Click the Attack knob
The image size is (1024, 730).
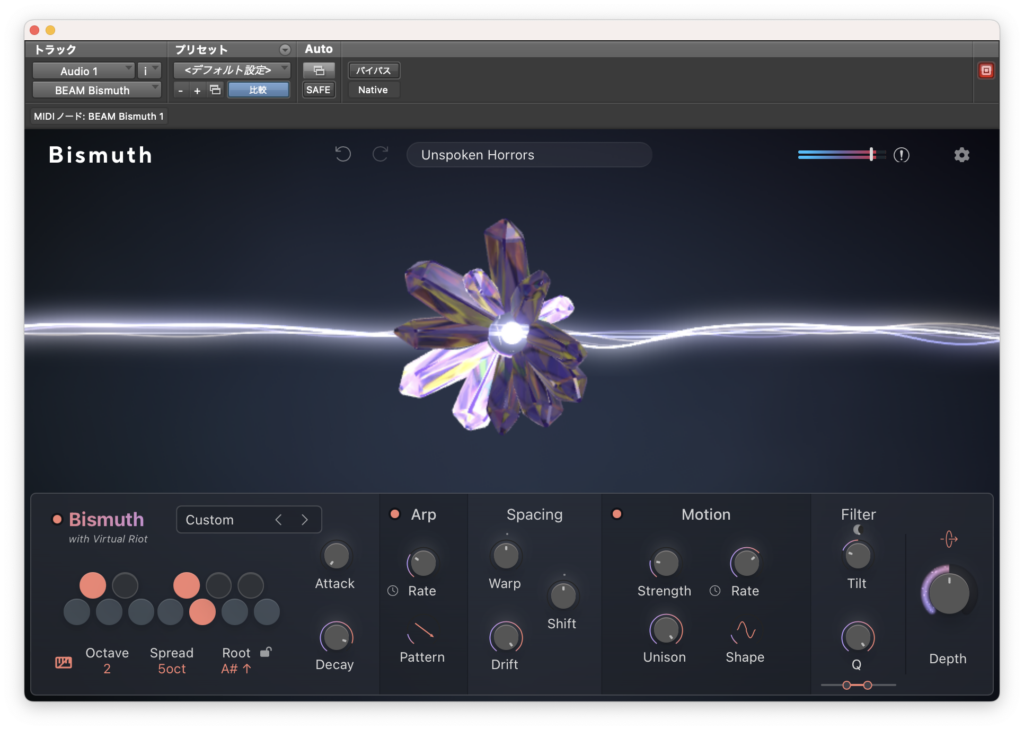click(x=336, y=555)
